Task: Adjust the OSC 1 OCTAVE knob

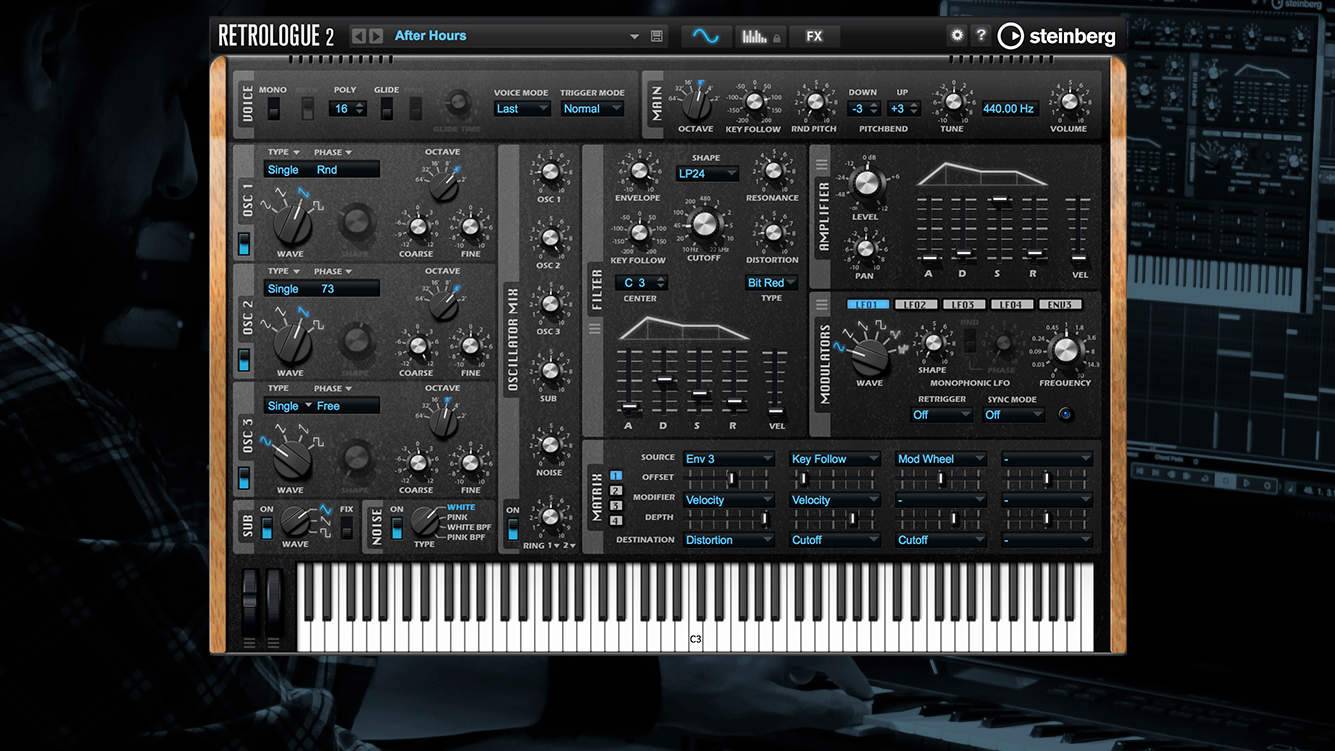Action: [442, 186]
